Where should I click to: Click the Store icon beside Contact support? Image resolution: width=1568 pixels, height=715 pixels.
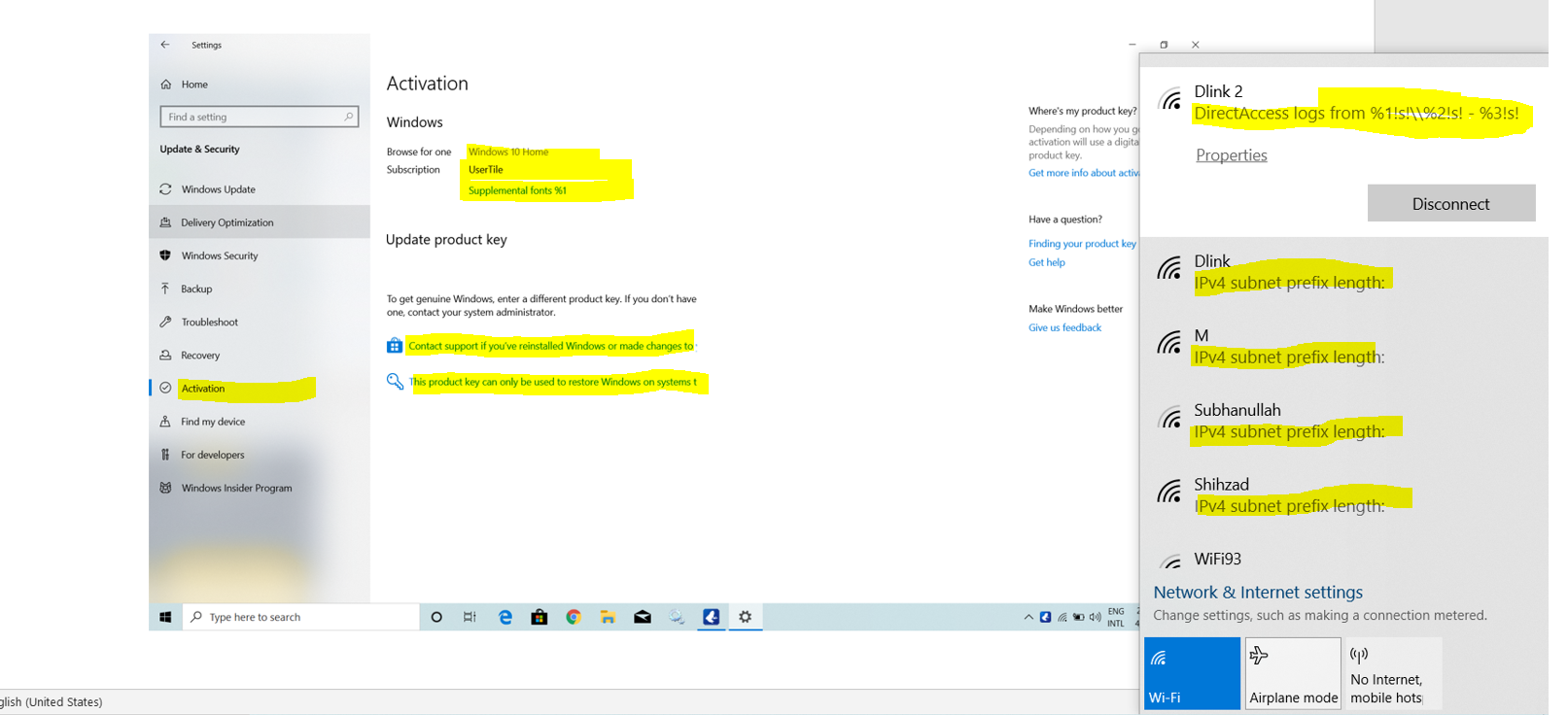coord(395,345)
